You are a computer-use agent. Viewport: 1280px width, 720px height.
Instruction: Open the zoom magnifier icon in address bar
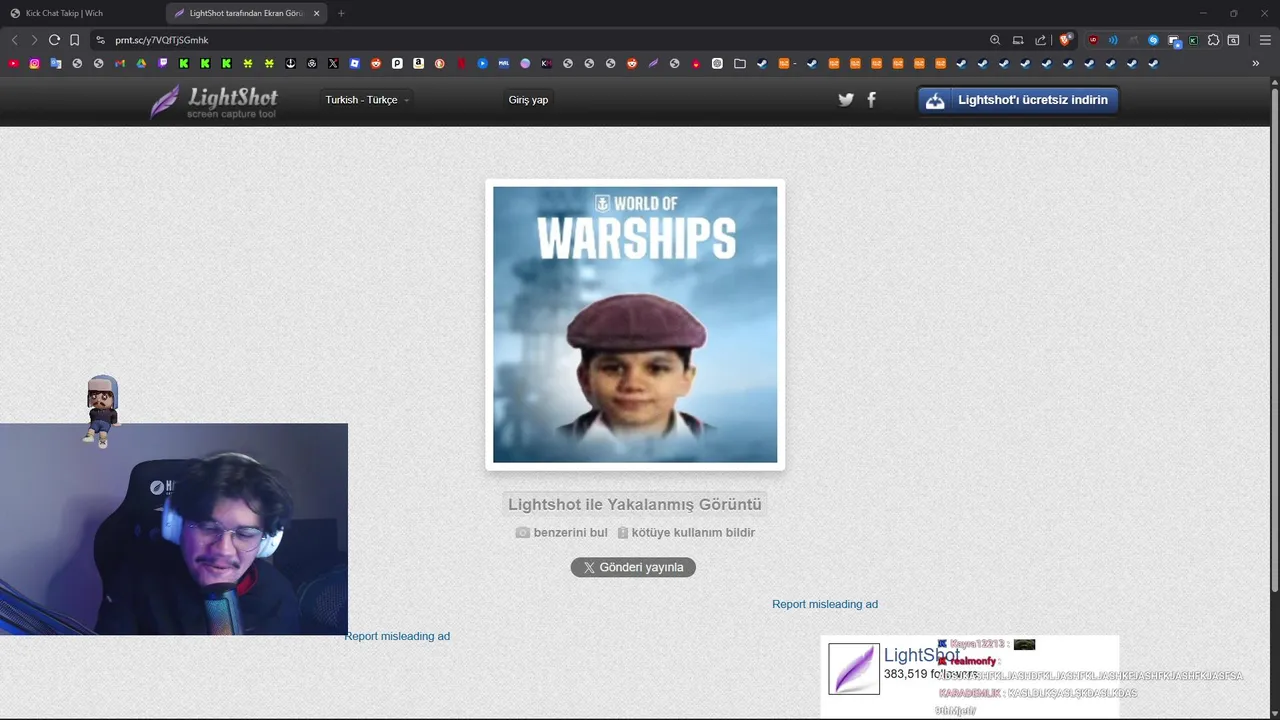(x=995, y=40)
